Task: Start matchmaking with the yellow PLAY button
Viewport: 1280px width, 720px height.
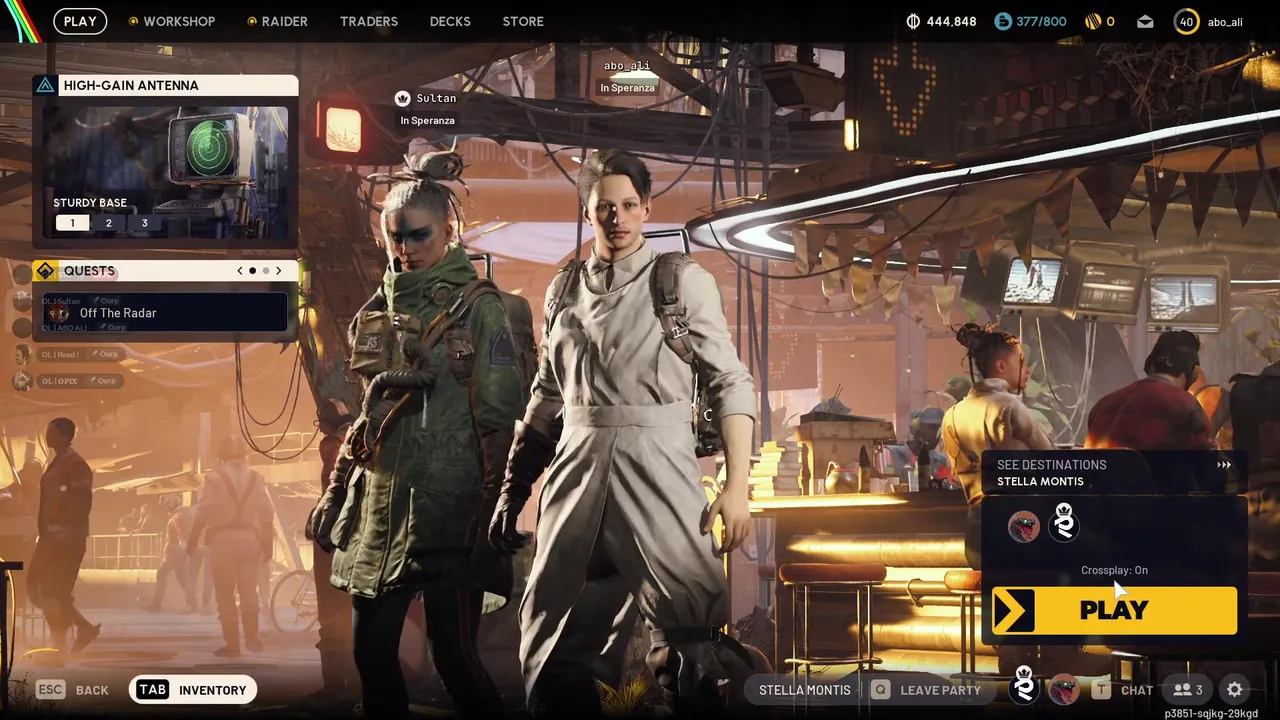Action: coord(1114,610)
